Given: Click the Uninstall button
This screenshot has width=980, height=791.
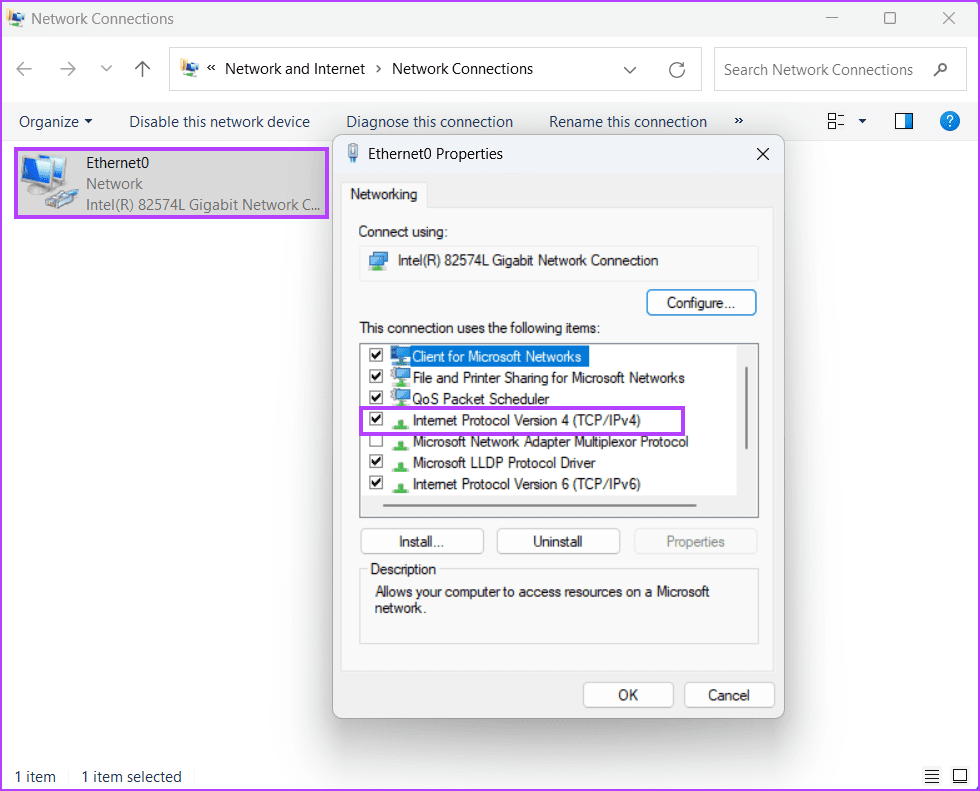Looking at the screenshot, I should pyautogui.click(x=558, y=542).
